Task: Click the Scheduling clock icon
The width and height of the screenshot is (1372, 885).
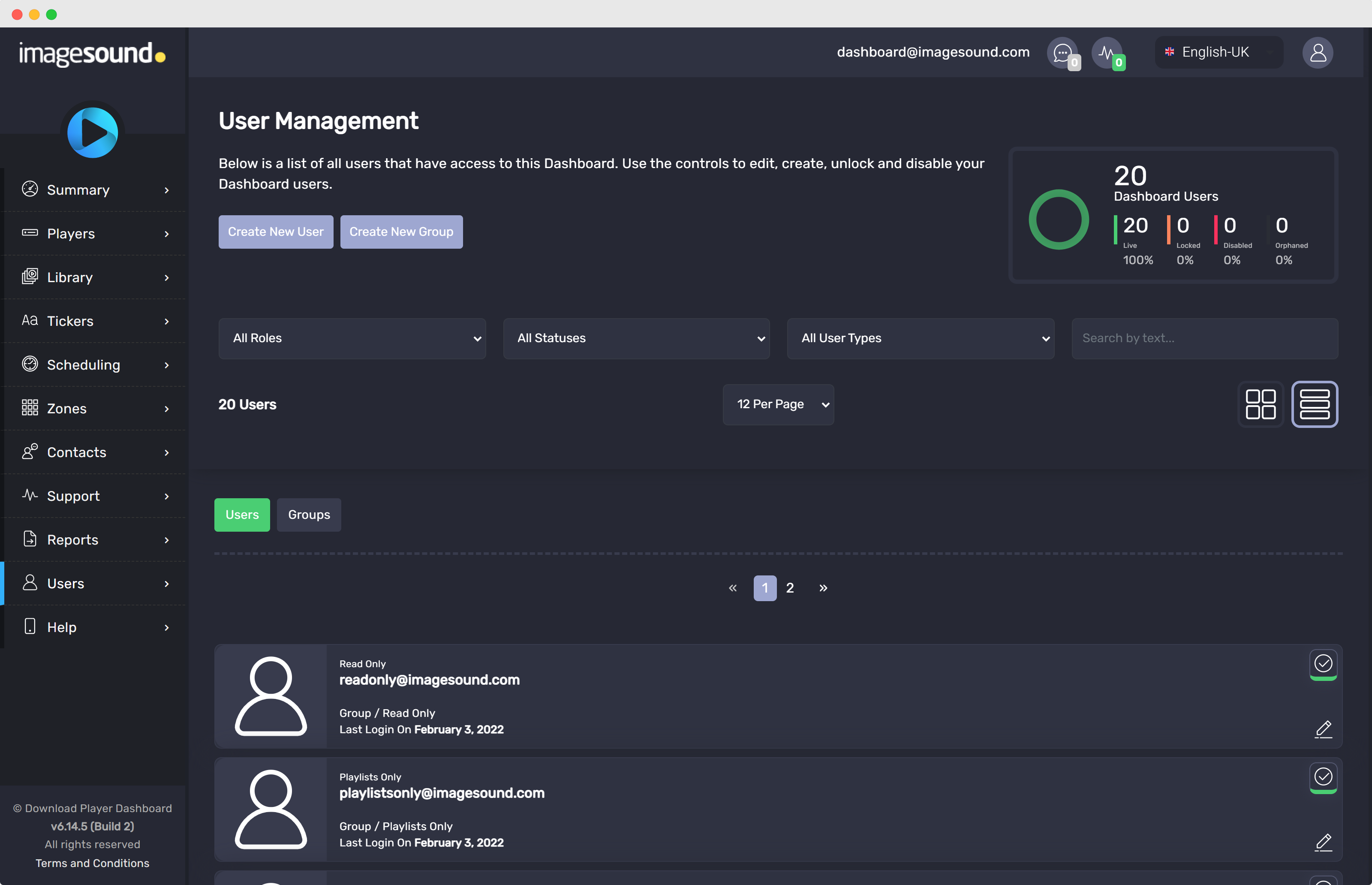Action: click(x=30, y=364)
